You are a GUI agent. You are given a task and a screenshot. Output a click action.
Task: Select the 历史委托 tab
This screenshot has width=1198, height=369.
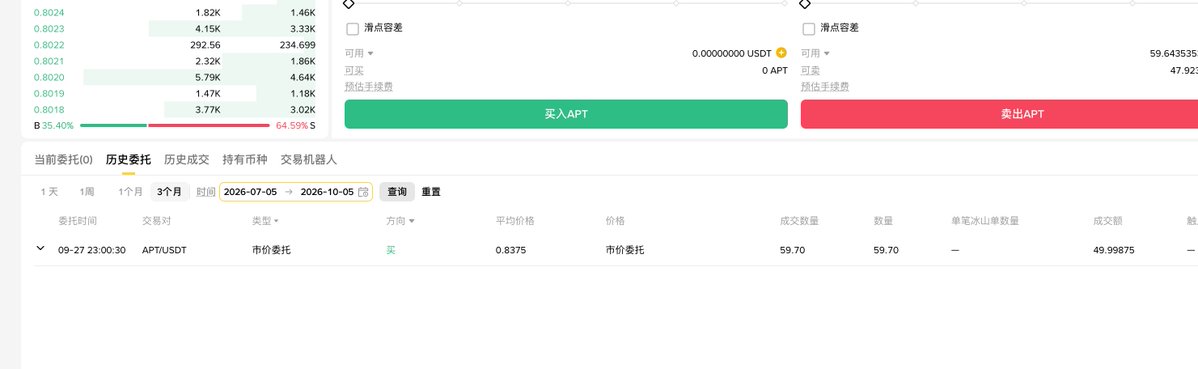pos(128,160)
